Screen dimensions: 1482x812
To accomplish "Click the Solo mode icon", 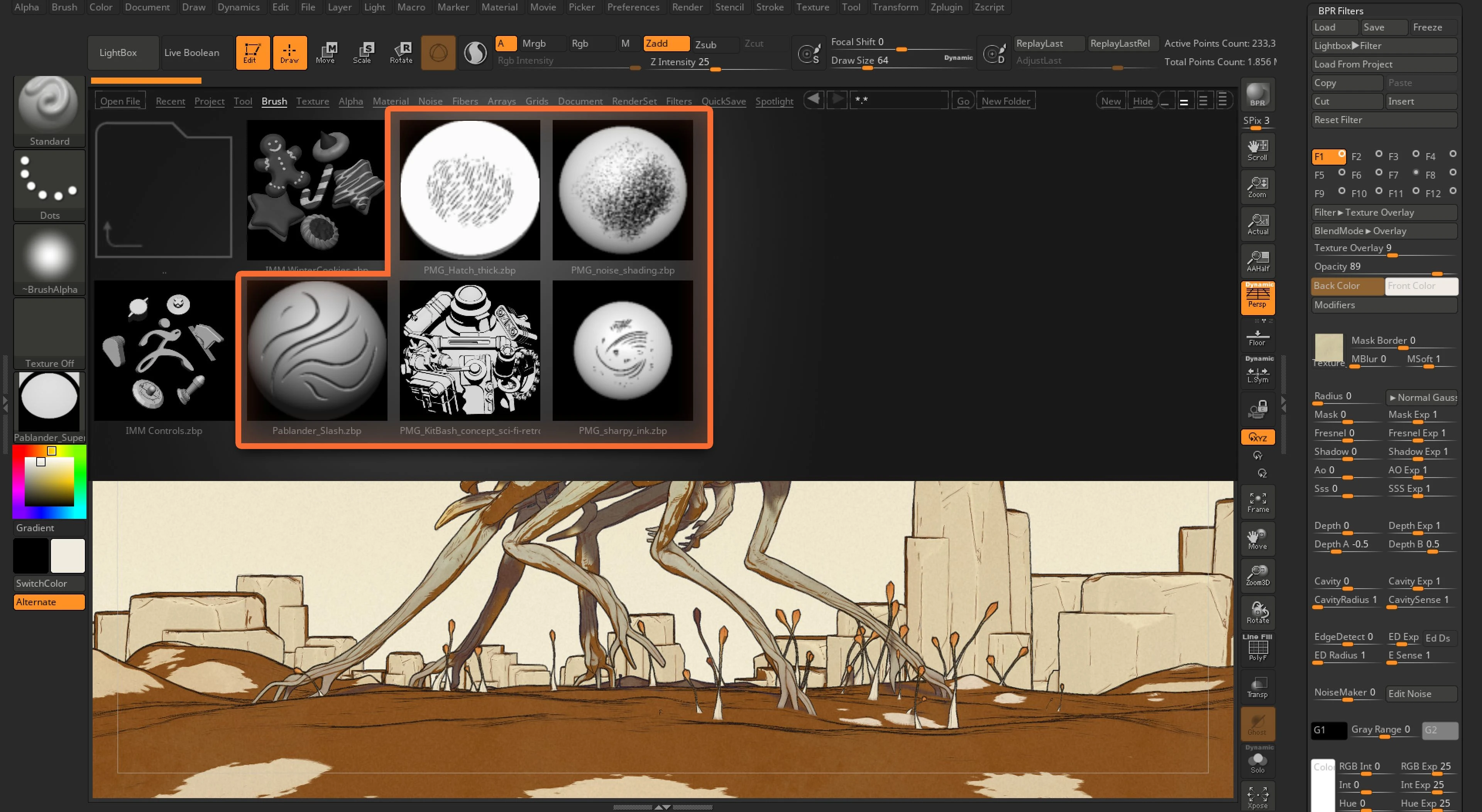I will point(1258,761).
